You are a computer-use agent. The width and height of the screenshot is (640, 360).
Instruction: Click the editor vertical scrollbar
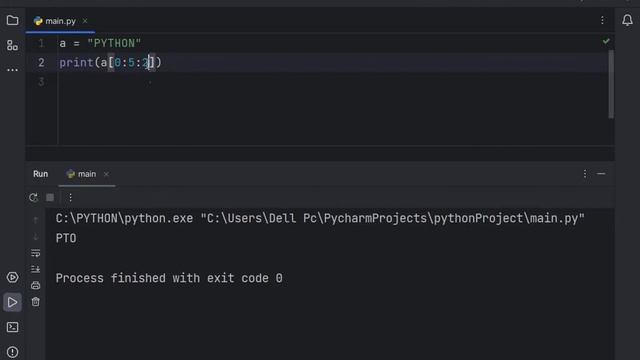pyautogui.click(x=611, y=84)
